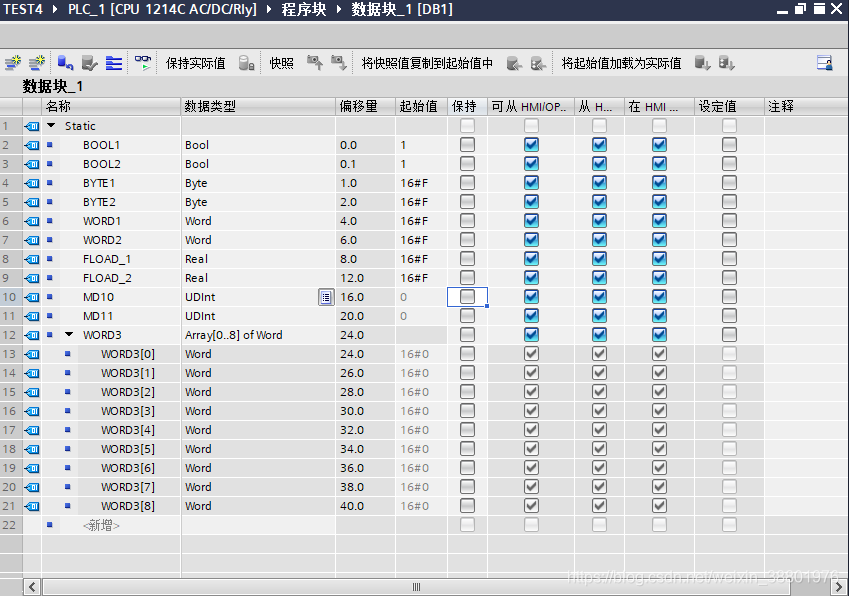Click the horizontal scrollbar left arrow
Viewport: 849px width, 596px height.
tap(32, 587)
